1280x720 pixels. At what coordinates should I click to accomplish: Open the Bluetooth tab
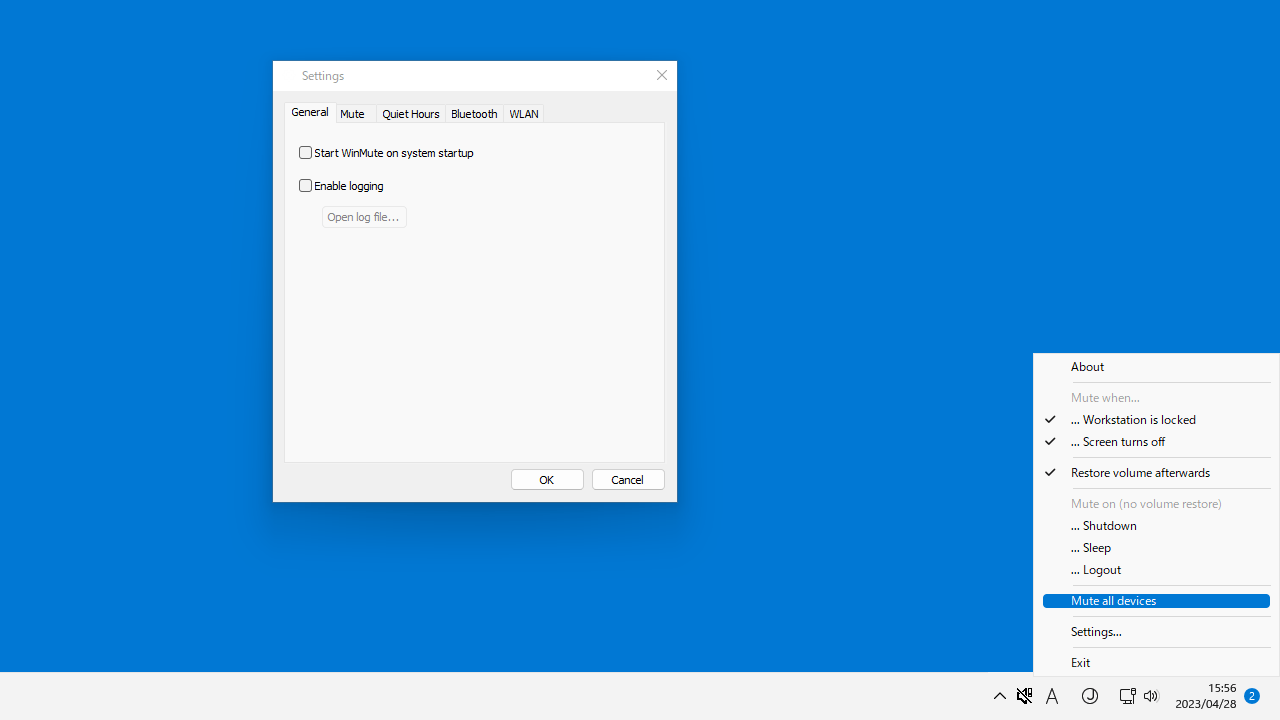[474, 114]
